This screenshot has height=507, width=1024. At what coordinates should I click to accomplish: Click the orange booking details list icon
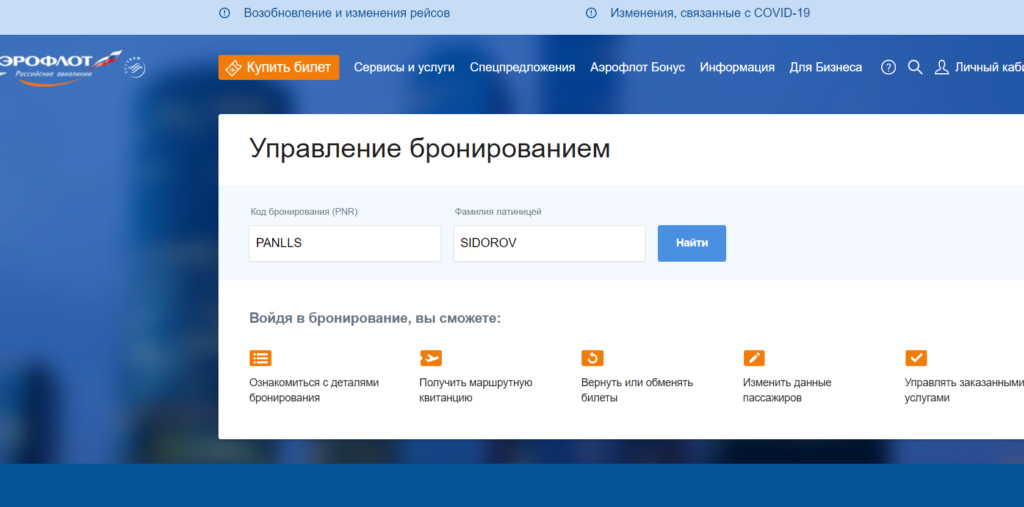[260, 358]
